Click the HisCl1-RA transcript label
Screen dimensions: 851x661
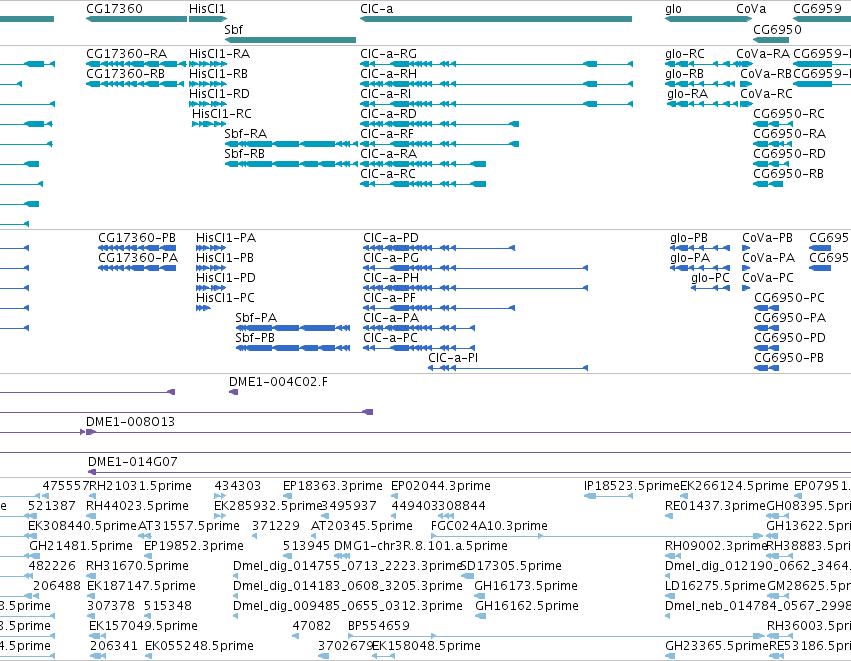219,54
